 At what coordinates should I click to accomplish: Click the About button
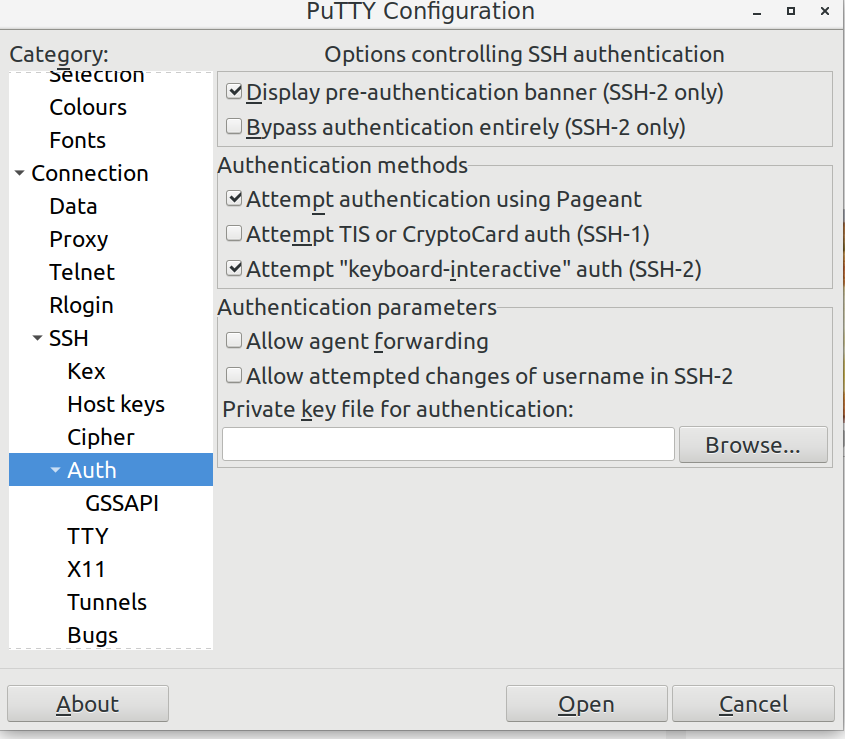coord(87,703)
